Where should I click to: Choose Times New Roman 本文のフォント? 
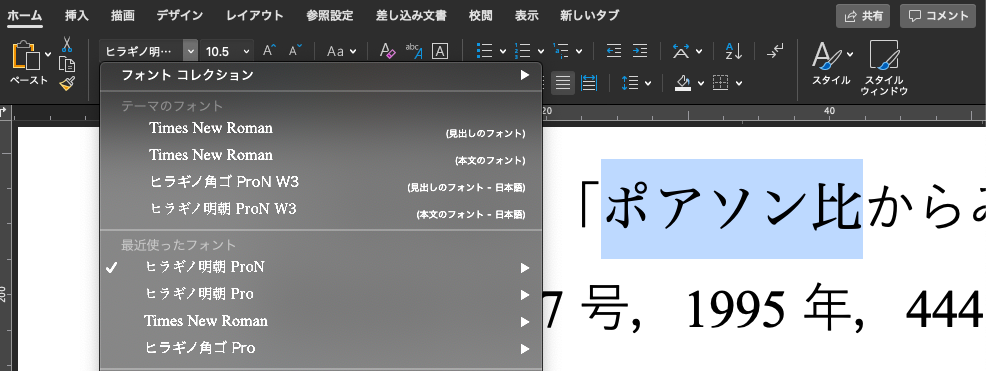point(321,155)
